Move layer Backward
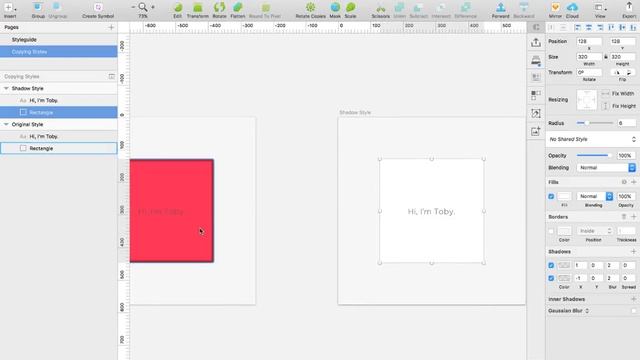 point(524,10)
